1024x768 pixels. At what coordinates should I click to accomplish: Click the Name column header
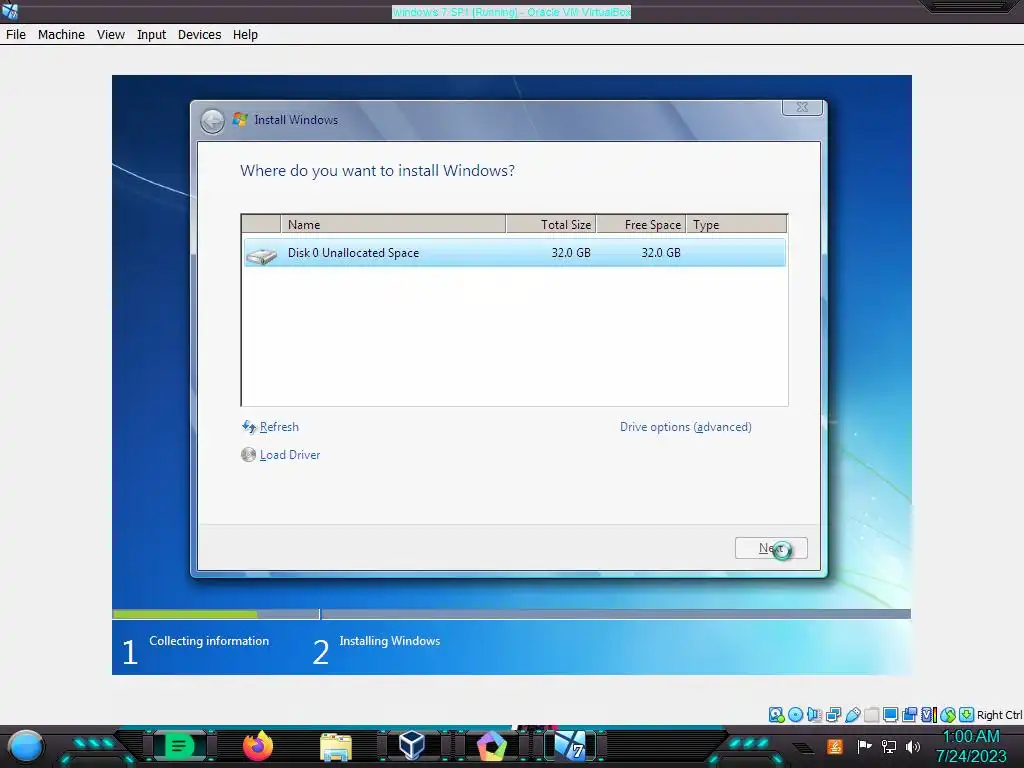(393, 224)
